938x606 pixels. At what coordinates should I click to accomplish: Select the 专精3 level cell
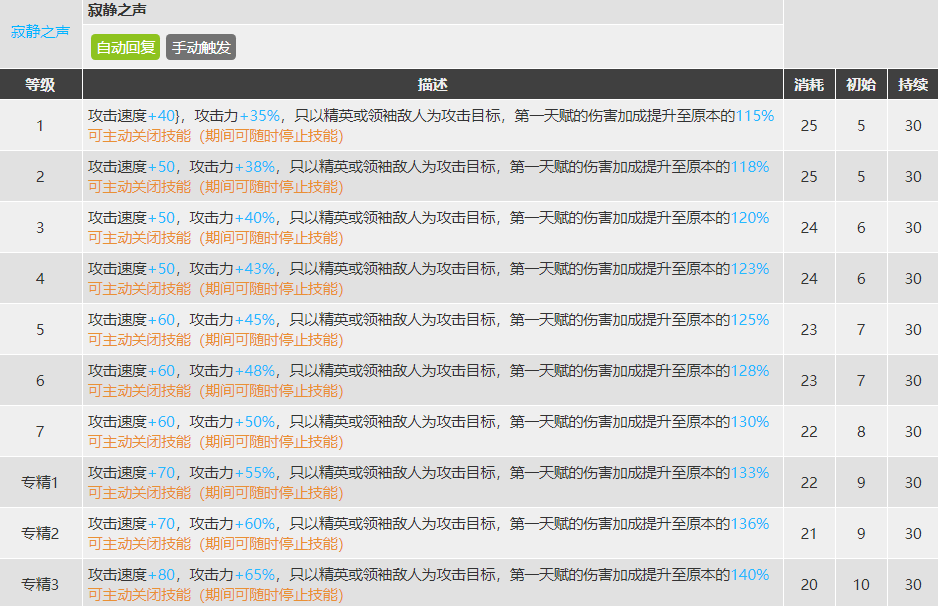(x=40, y=584)
